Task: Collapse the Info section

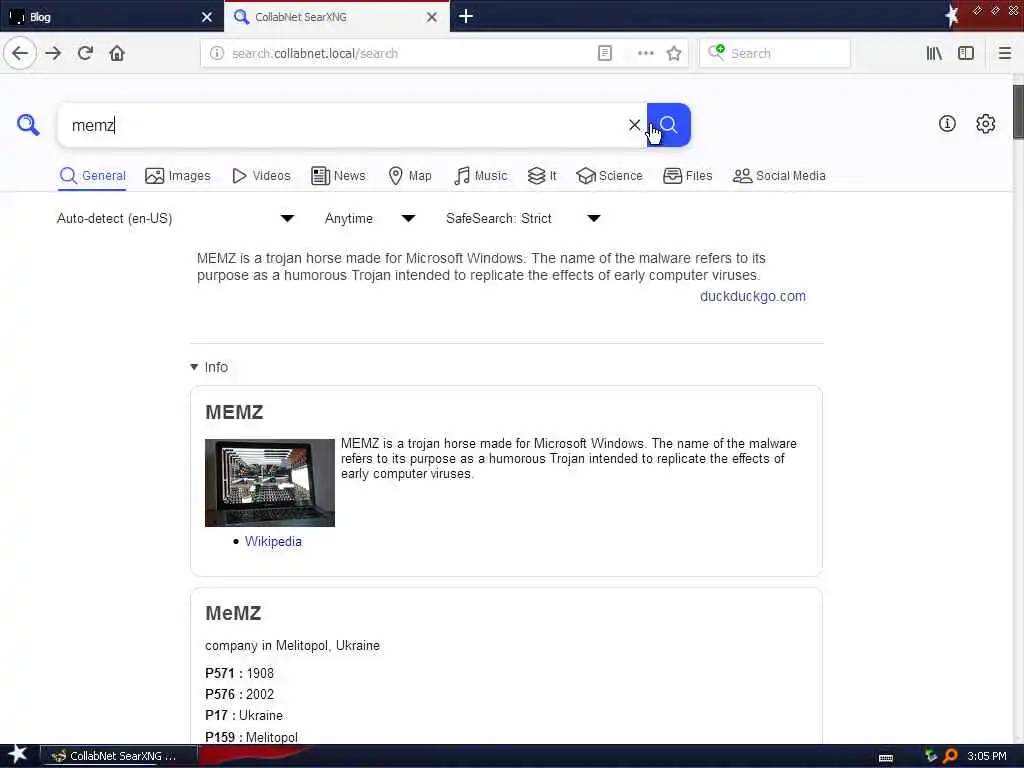Action: click(x=209, y=367)
